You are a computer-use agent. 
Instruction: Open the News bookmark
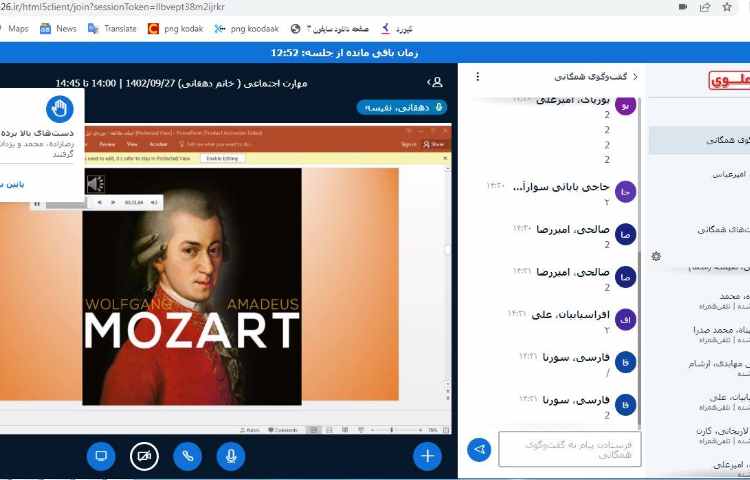58,29
